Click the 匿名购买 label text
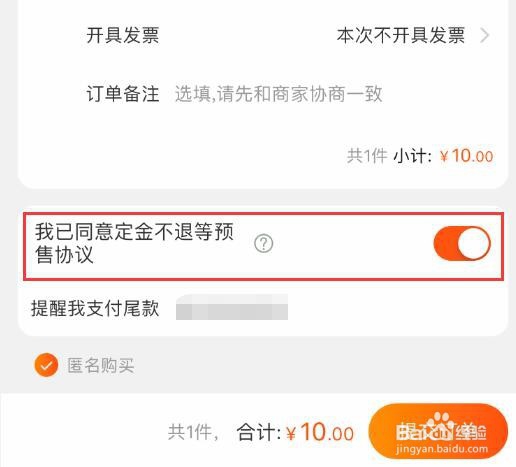 pos(101,365)
